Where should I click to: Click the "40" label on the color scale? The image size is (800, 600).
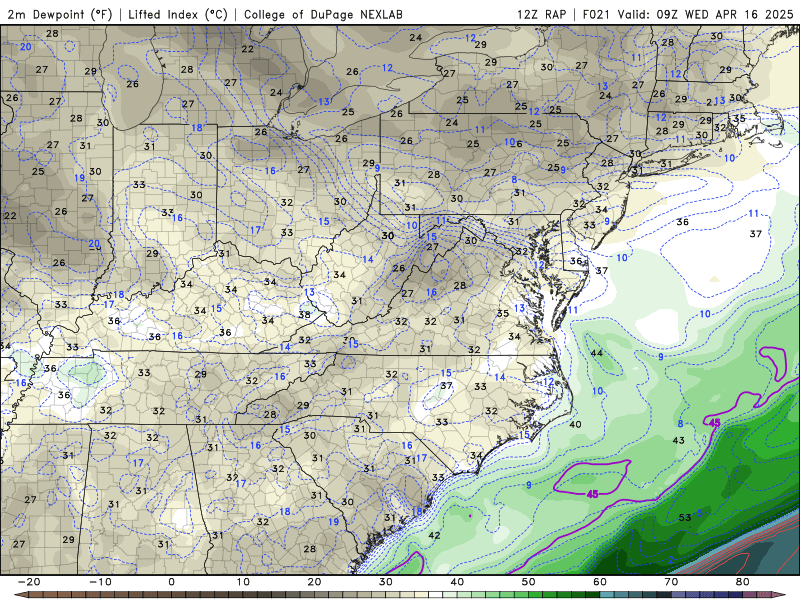(x=457, y=582)
